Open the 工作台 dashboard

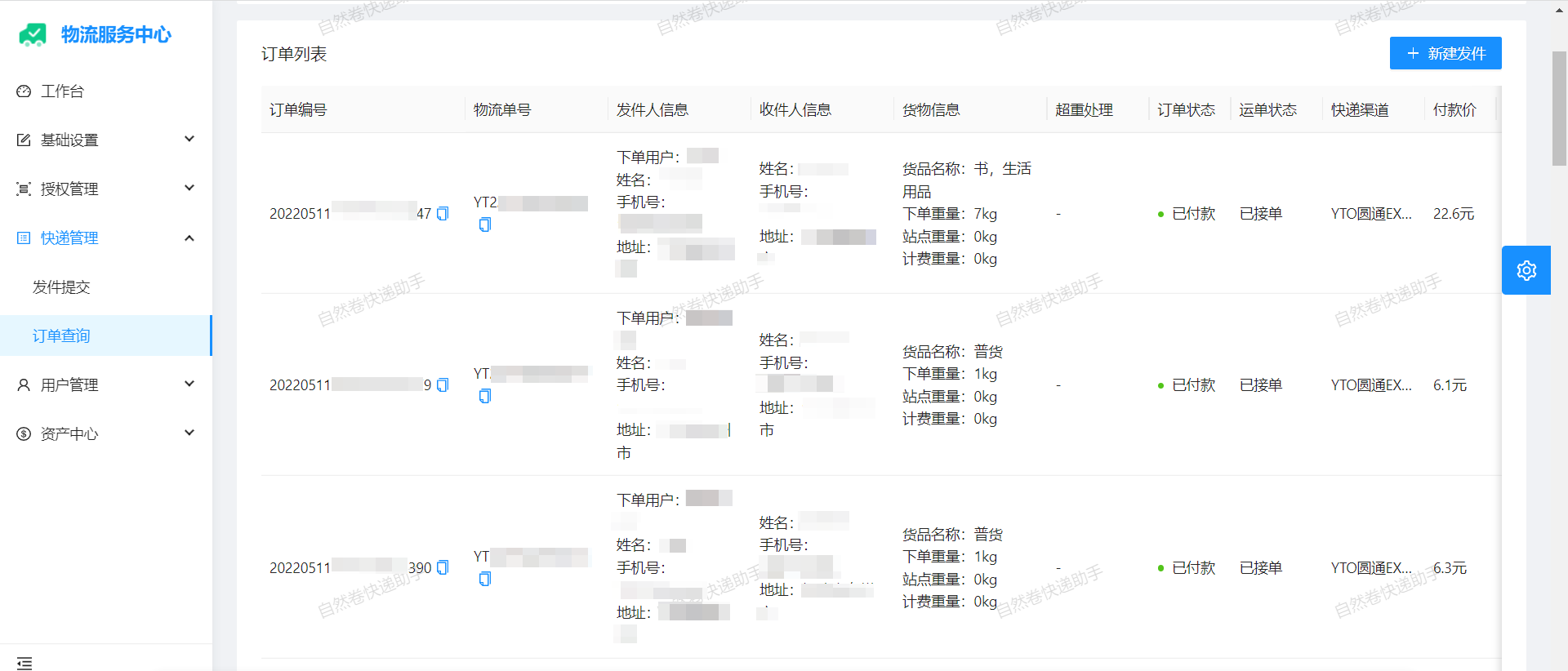click(62, 91)
